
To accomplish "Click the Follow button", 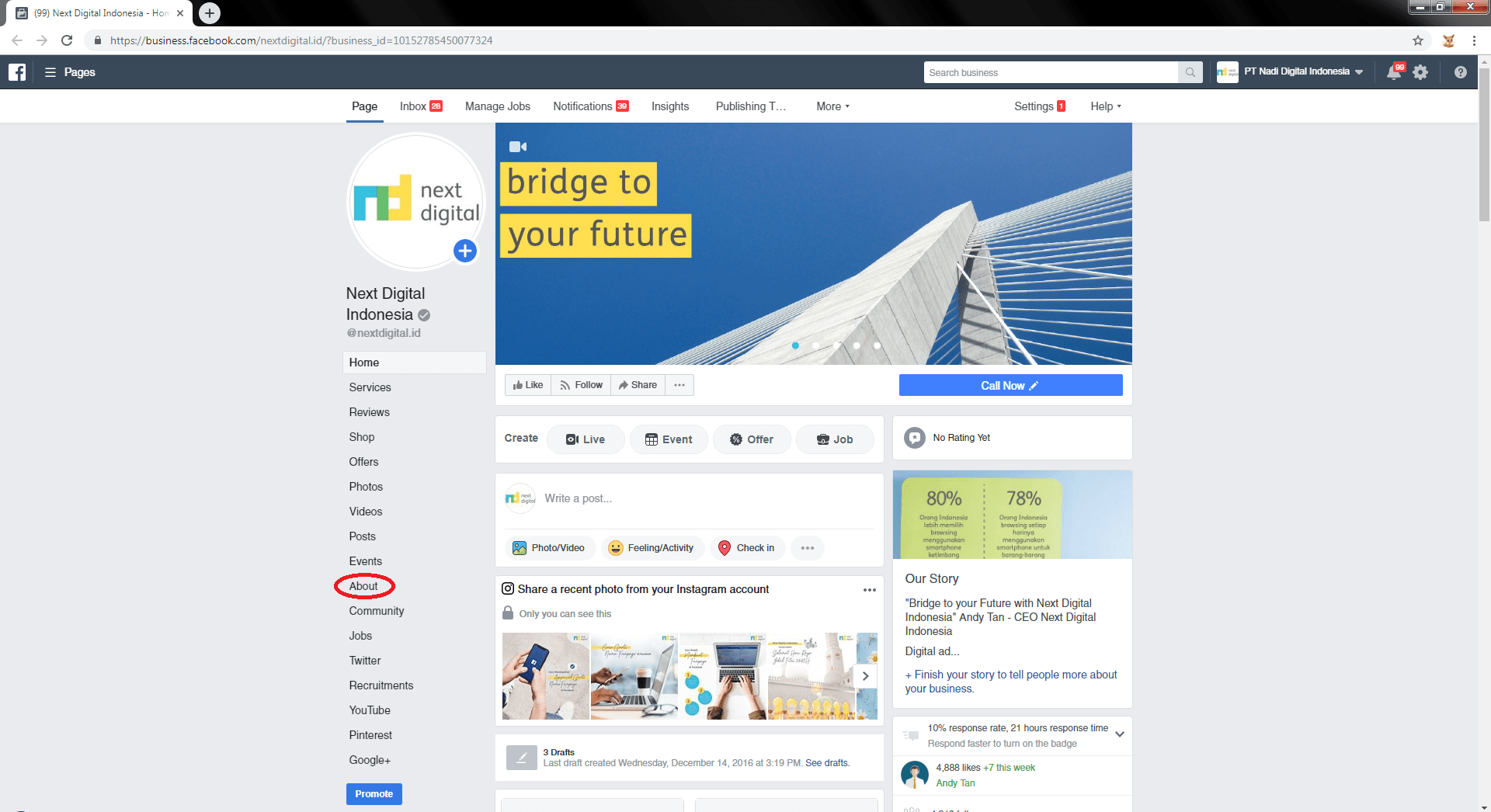I will point(581,385).
